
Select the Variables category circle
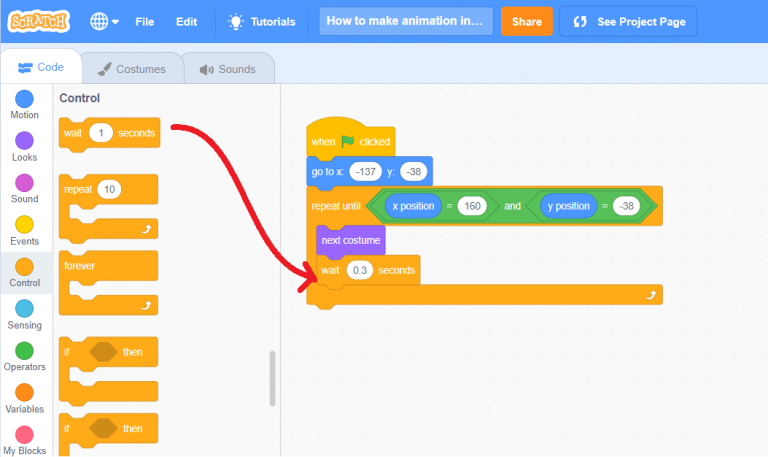tap(25, 393)
